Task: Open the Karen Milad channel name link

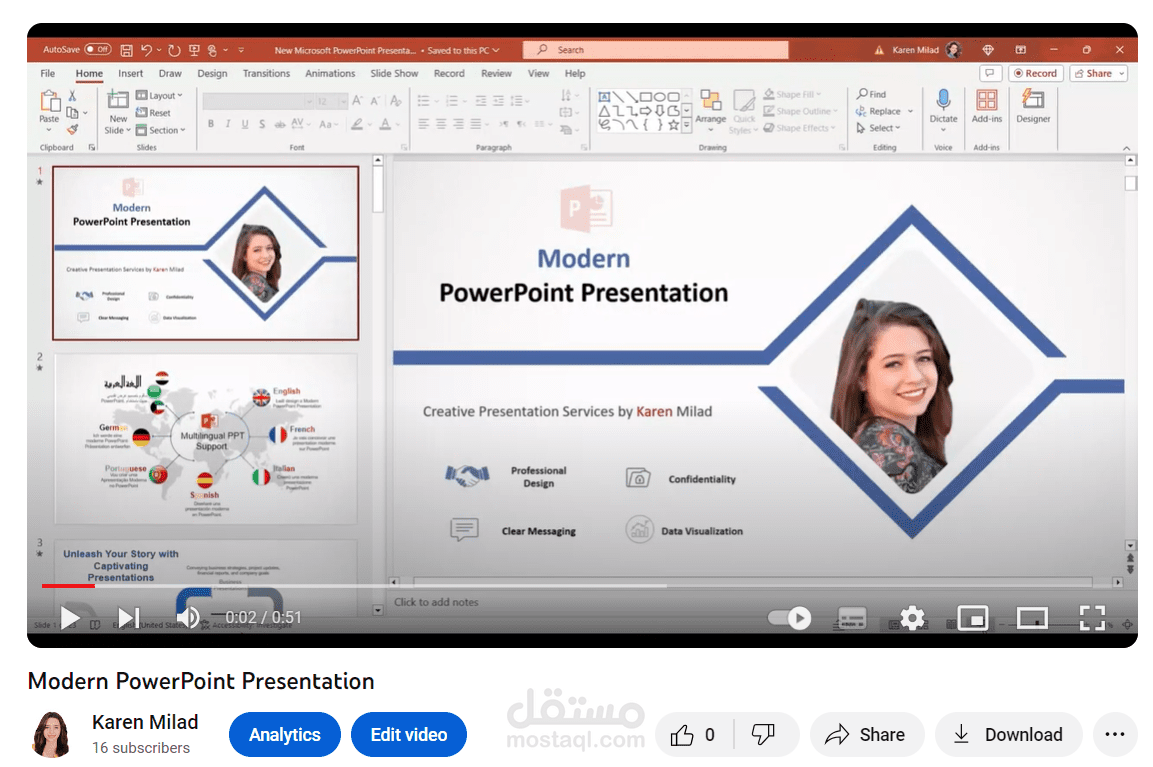Action: (x=145, y=722)
